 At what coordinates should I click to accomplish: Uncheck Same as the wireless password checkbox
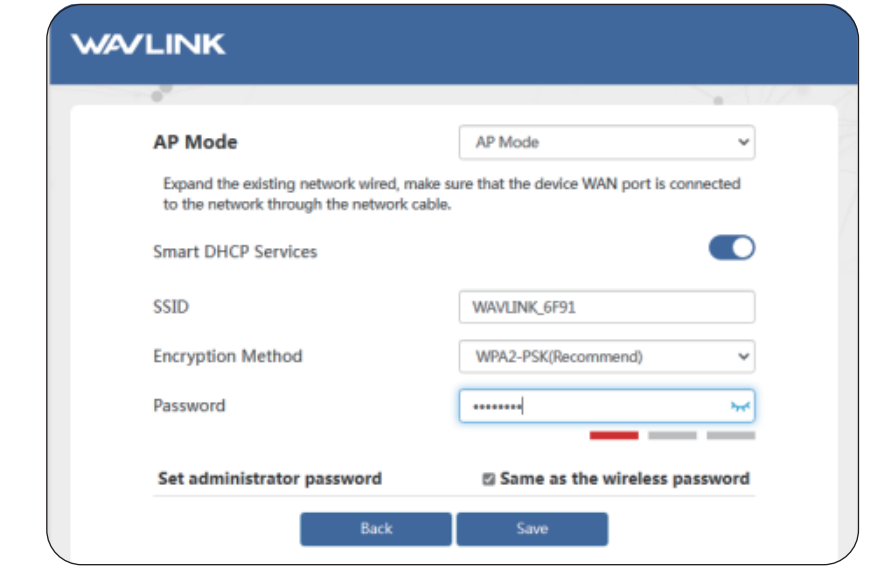tap(488, 479)
